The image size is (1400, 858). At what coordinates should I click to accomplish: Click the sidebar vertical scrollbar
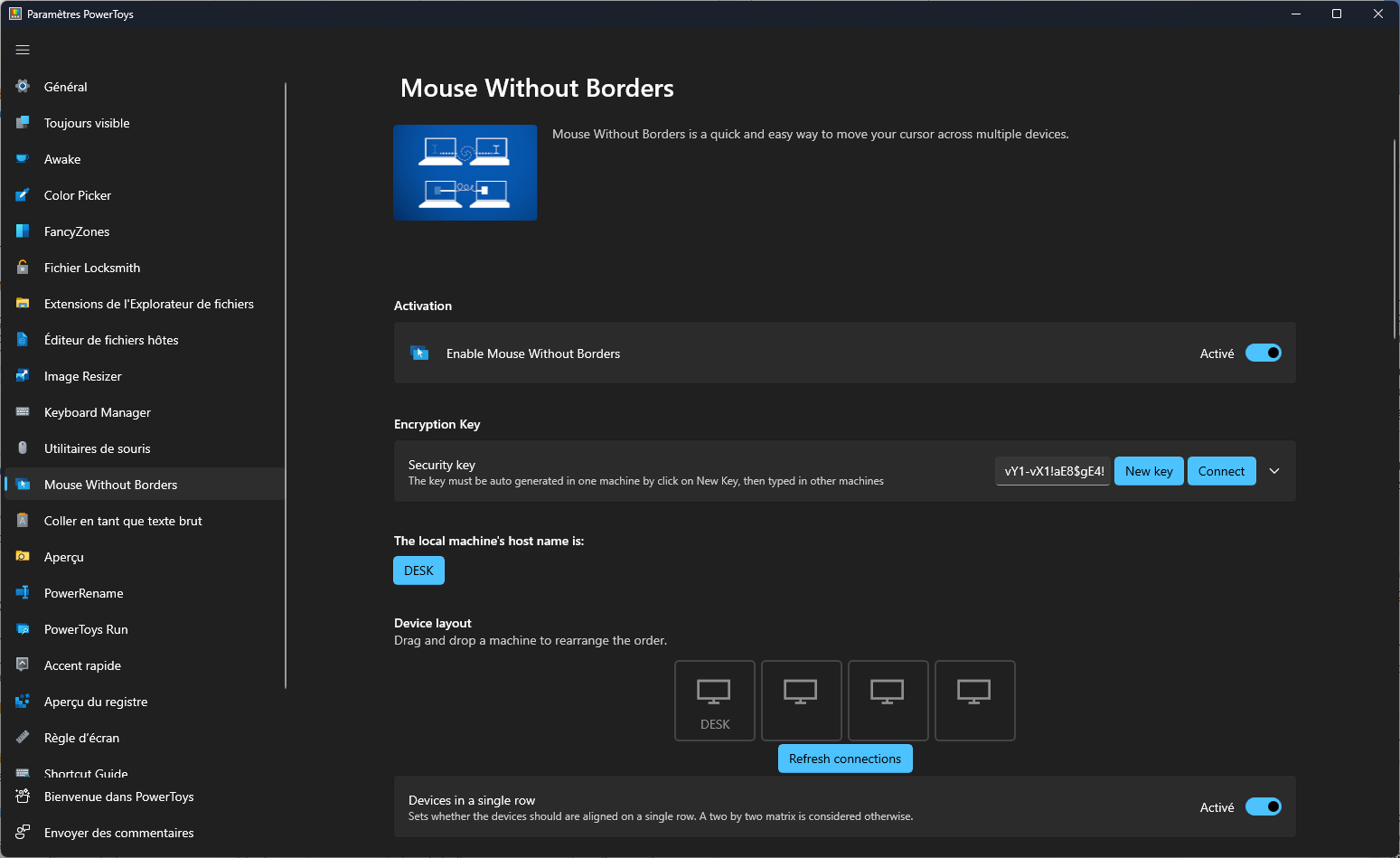tap(286, 385)
